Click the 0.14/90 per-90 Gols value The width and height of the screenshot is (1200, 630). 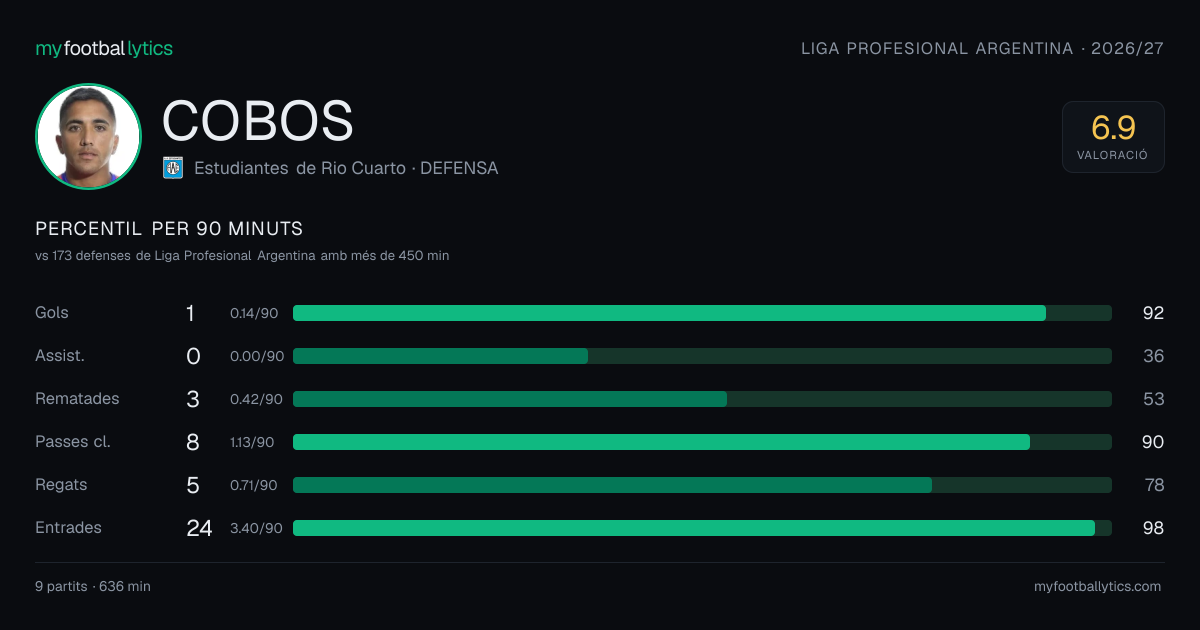point(254,313)
